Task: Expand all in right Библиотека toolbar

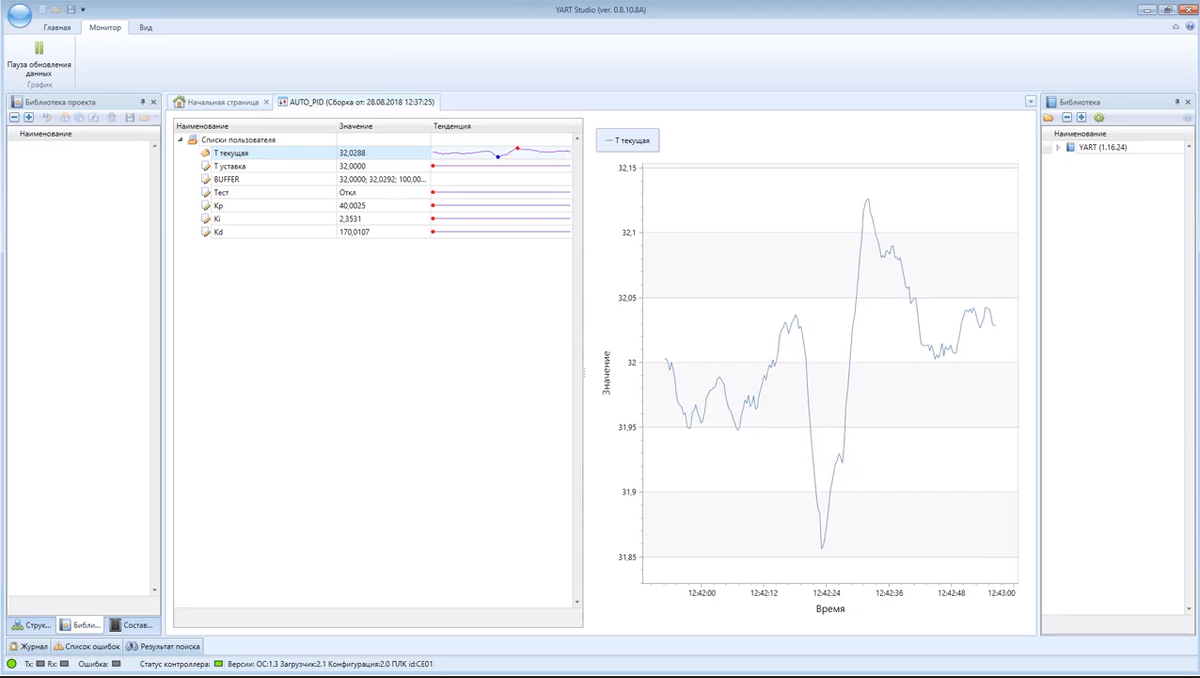Action: [1082, 118]
